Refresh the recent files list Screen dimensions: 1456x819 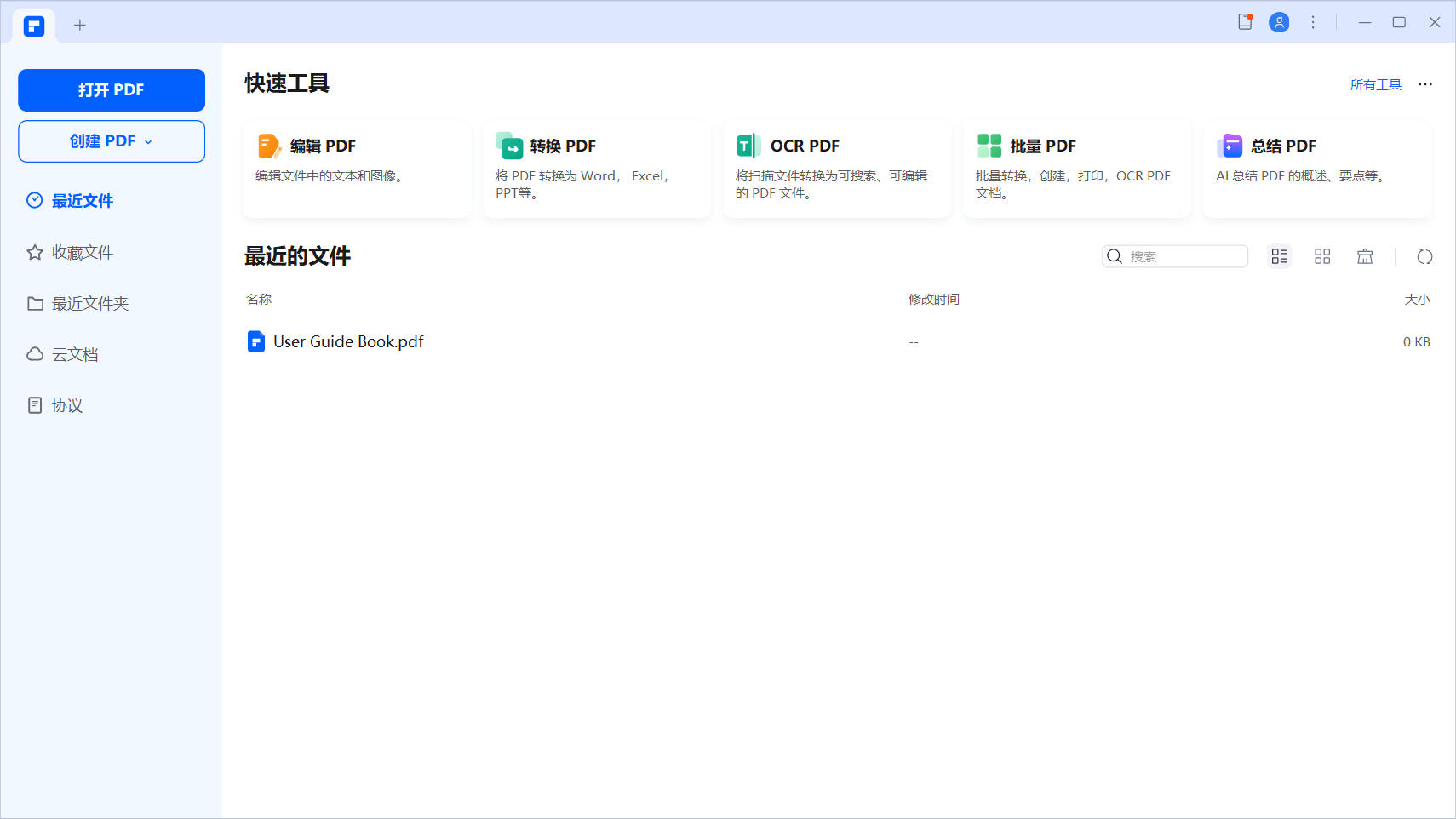tap(1424, 257)
